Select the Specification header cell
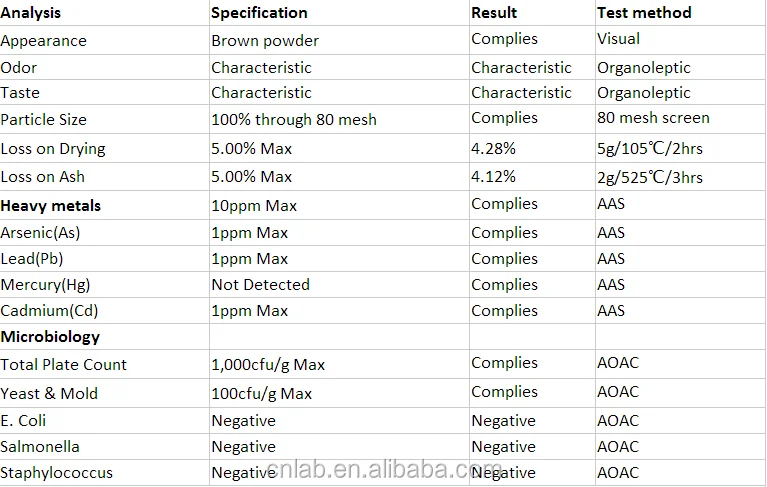Screen dimensions: 767x487 [x=339, y=13]
